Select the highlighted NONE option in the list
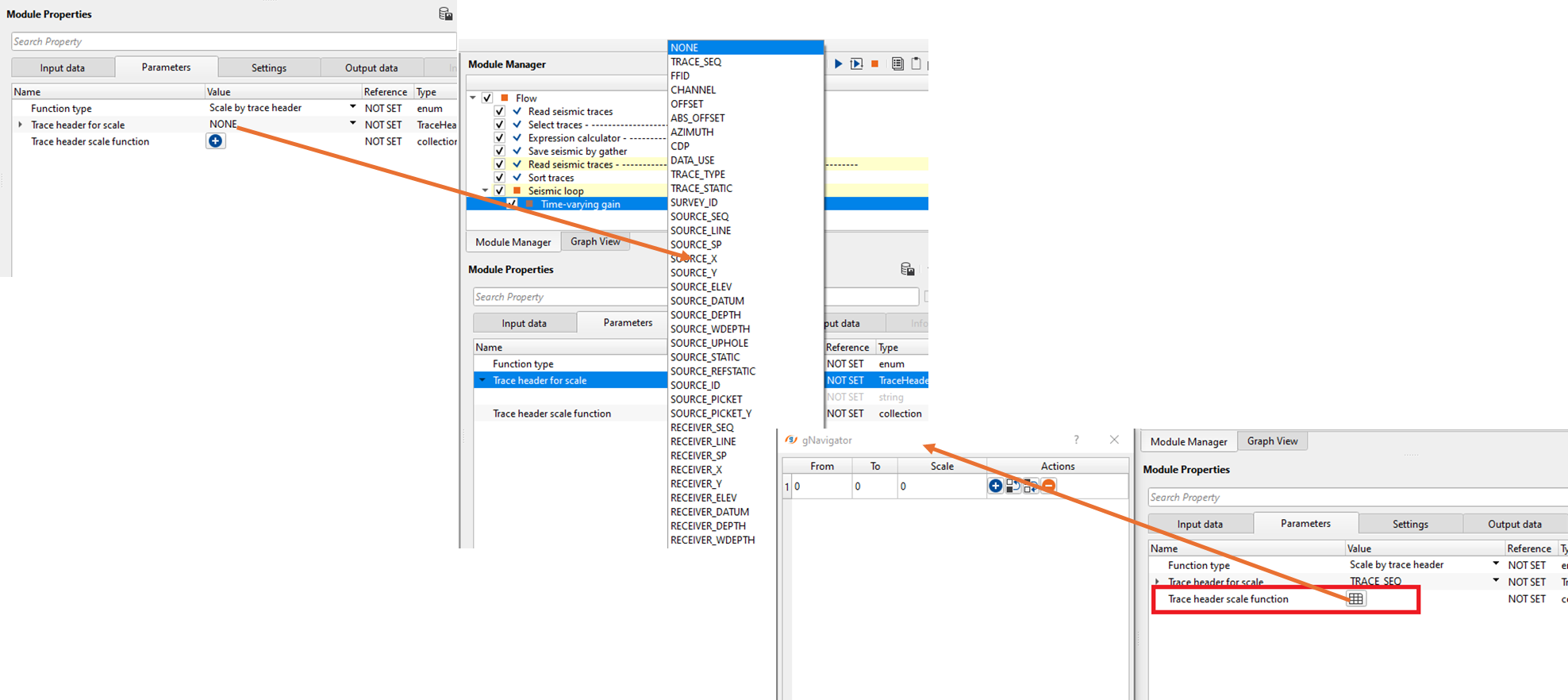 [745, 48]
